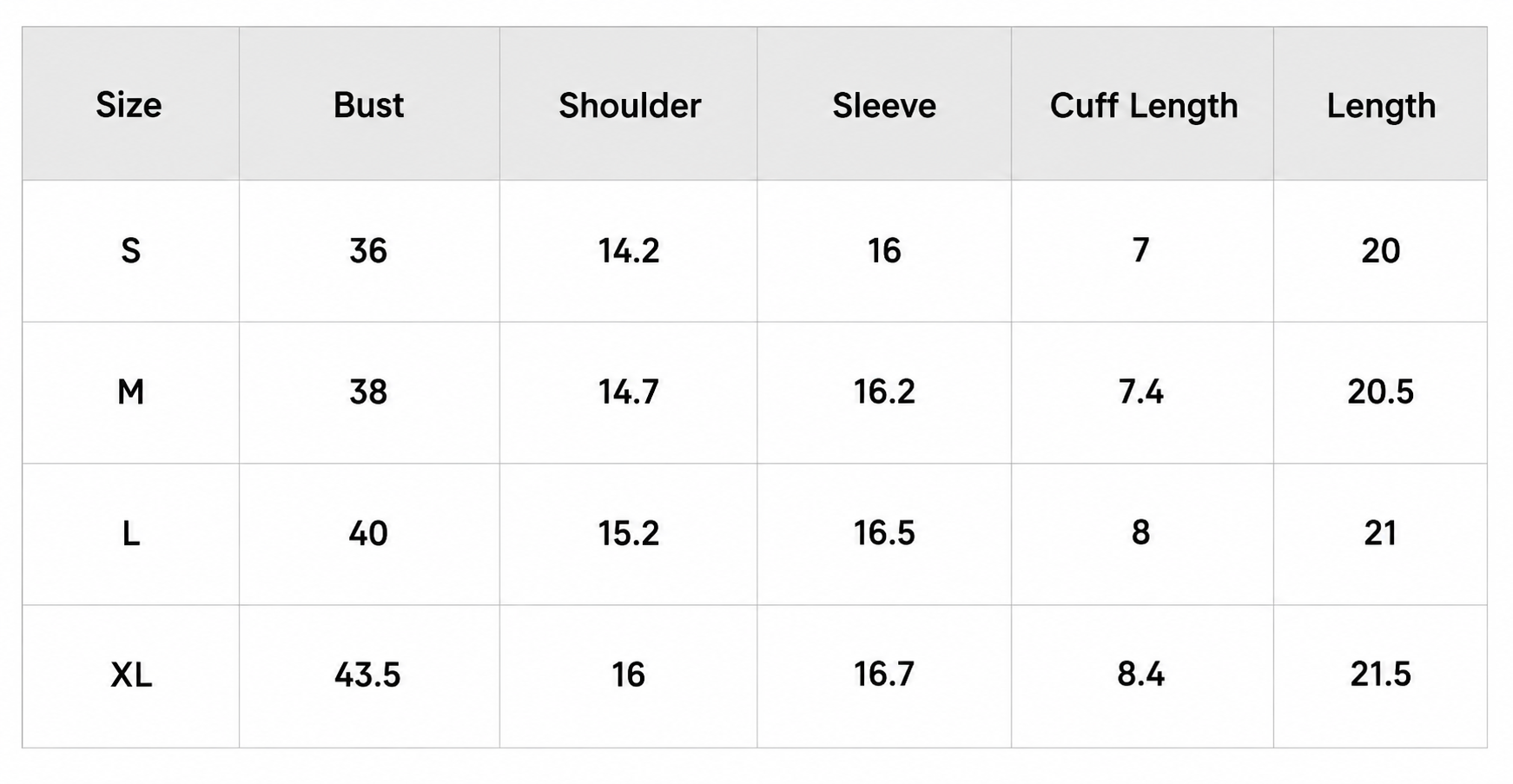Click the Sleeve column header
This screenshot has width=1513, height=784.
coord(884,106)
